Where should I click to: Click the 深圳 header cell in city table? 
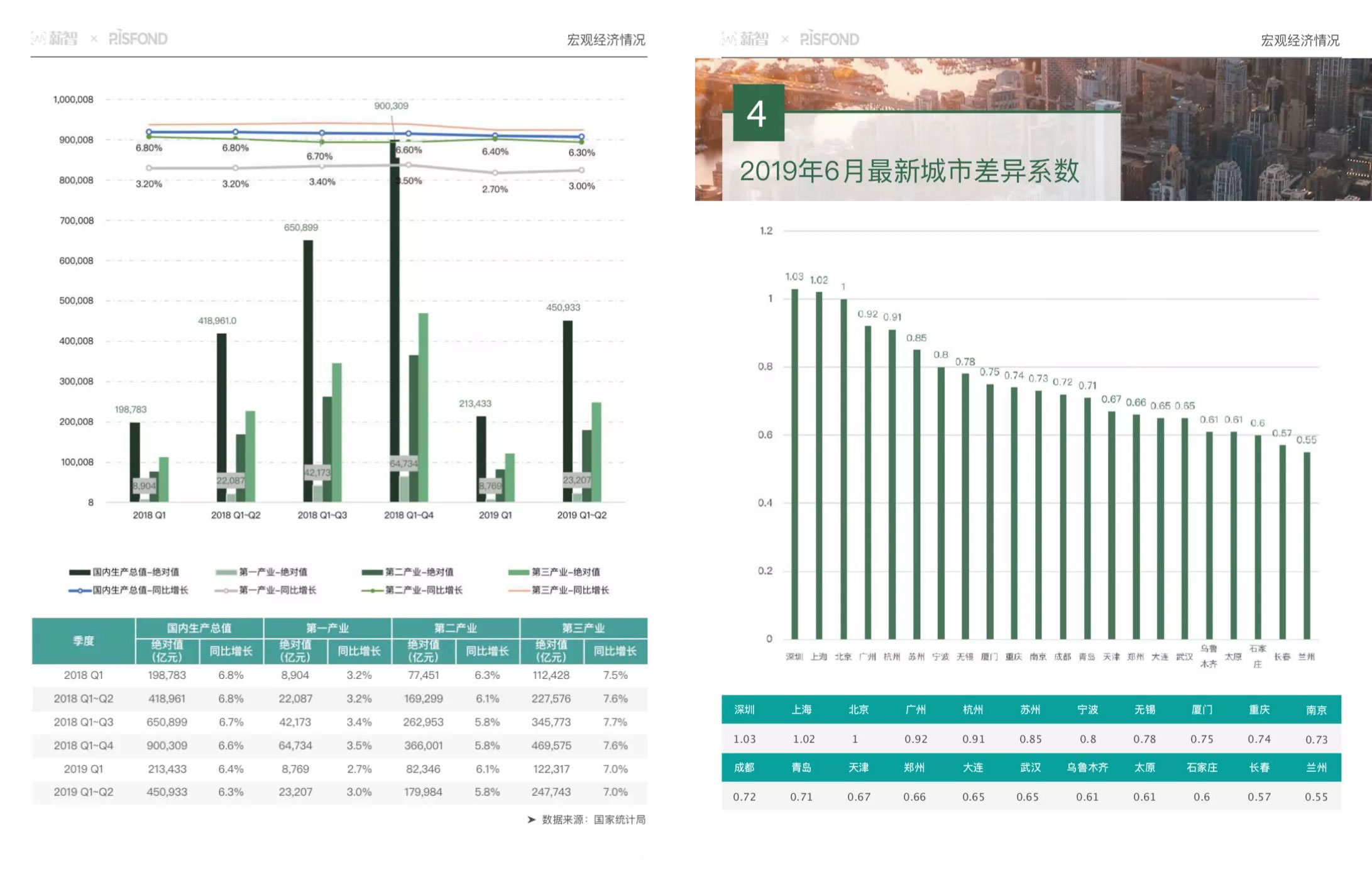pos(744,710)
